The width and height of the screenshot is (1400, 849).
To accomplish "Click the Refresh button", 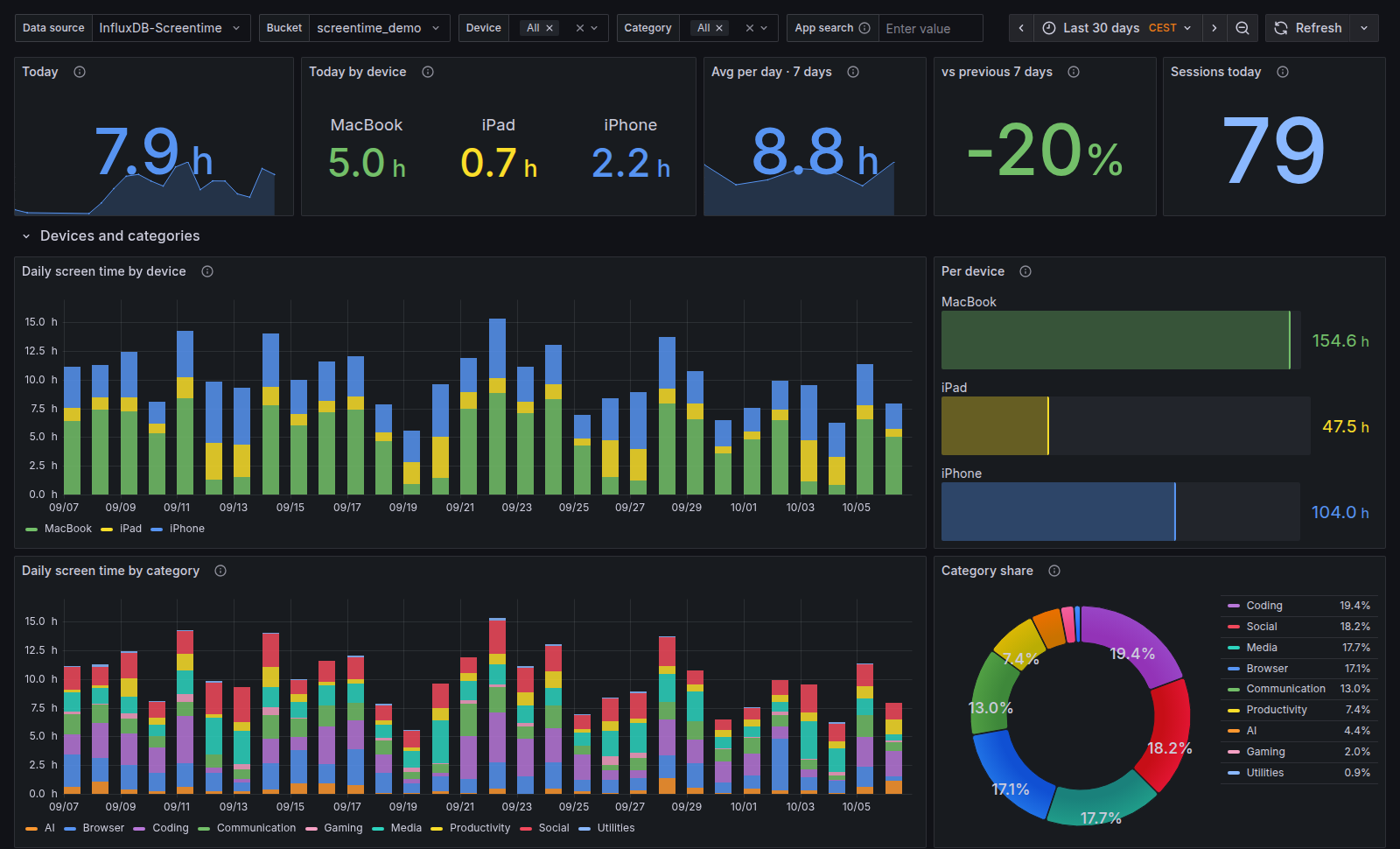I will pos(1308,28).
